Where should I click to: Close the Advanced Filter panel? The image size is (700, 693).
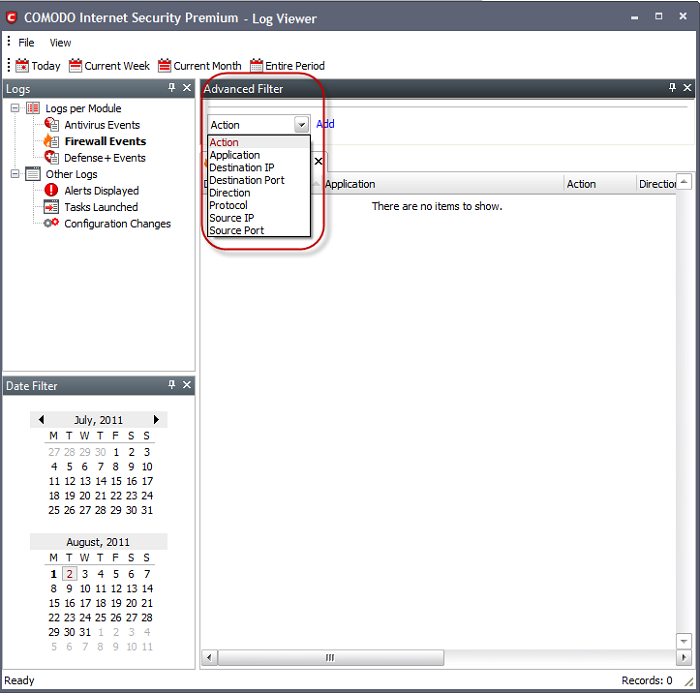688,88
